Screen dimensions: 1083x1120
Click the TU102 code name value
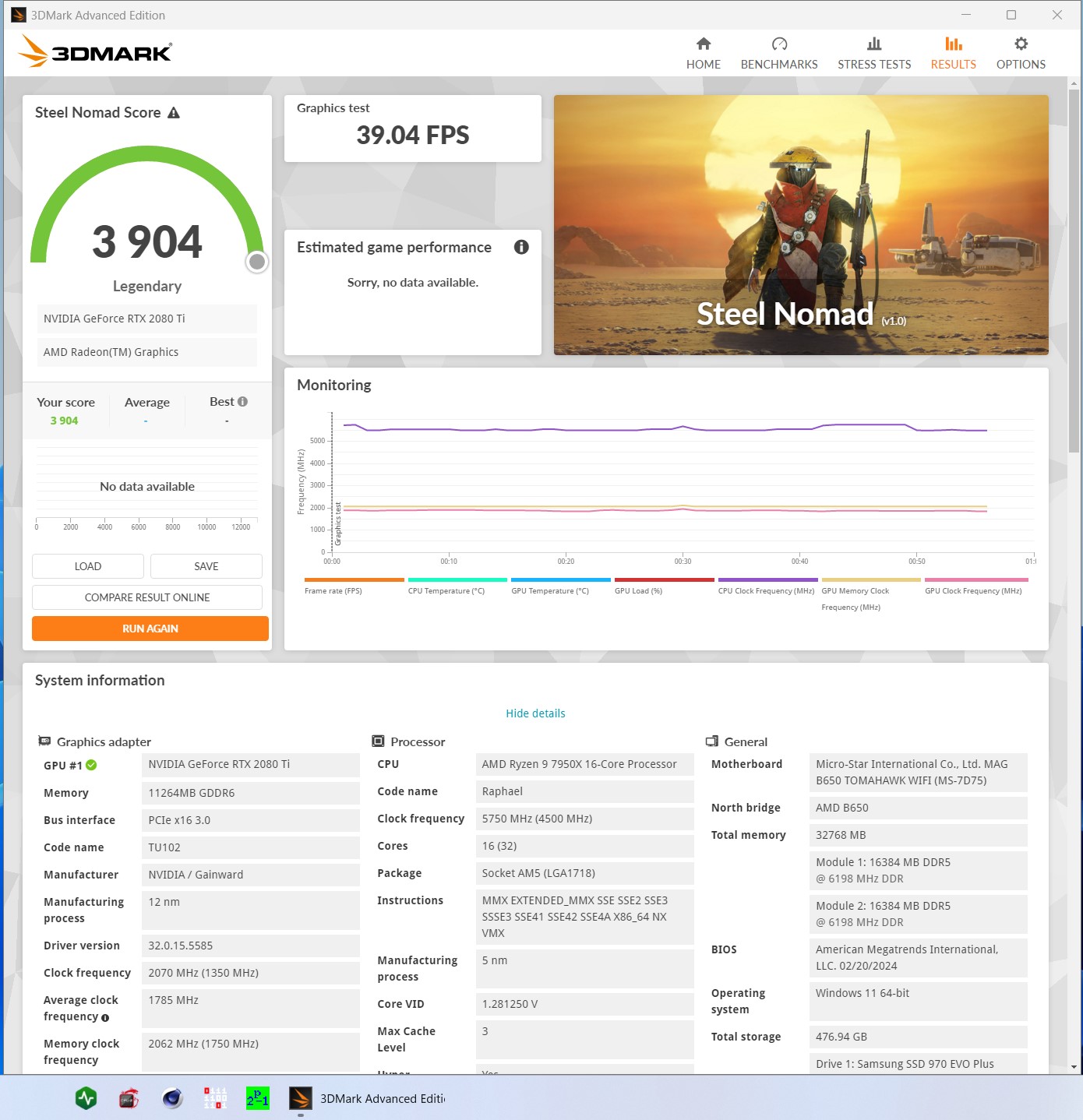point(251,847)
